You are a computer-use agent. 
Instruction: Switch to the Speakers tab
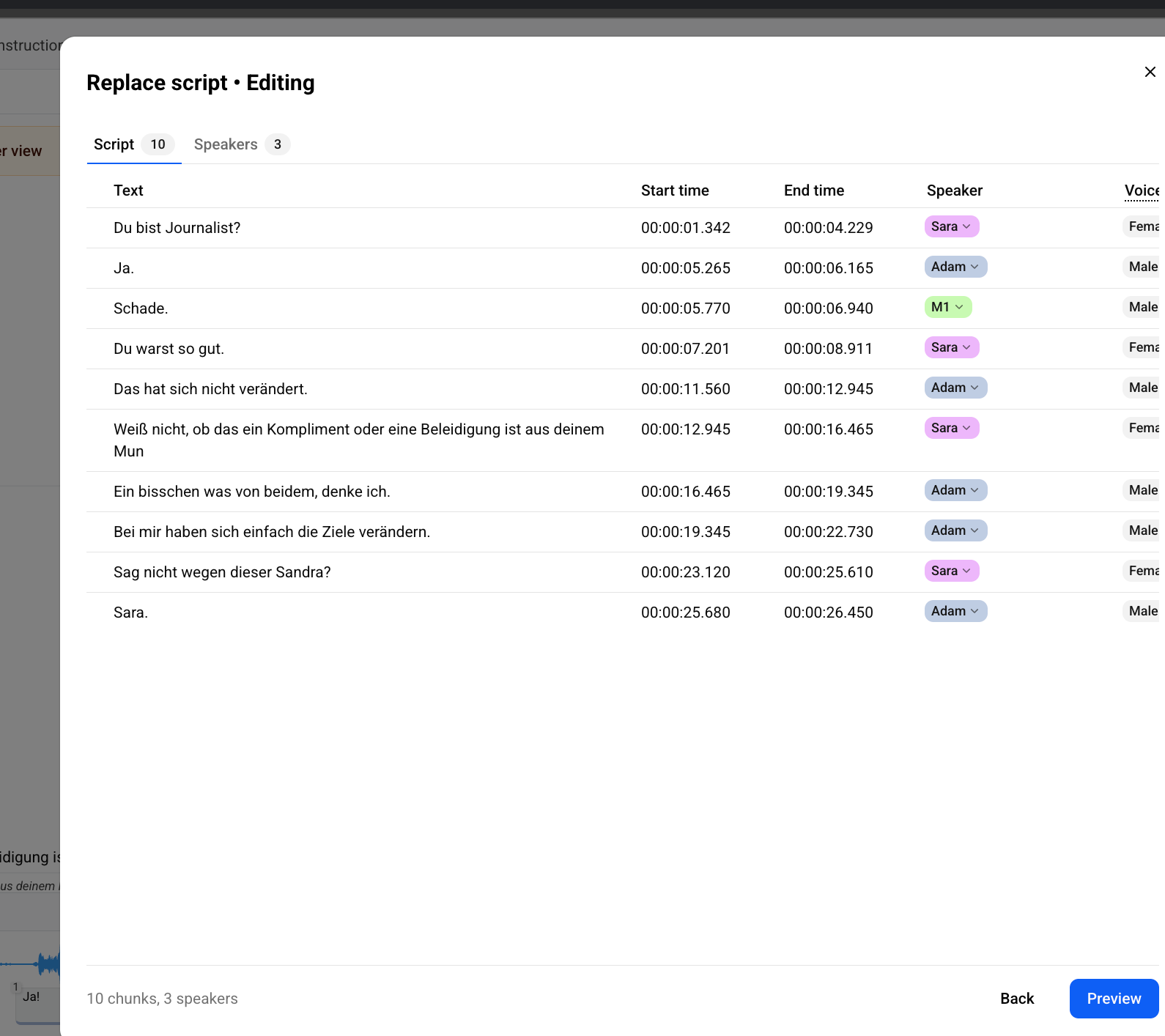pos(242,144)
